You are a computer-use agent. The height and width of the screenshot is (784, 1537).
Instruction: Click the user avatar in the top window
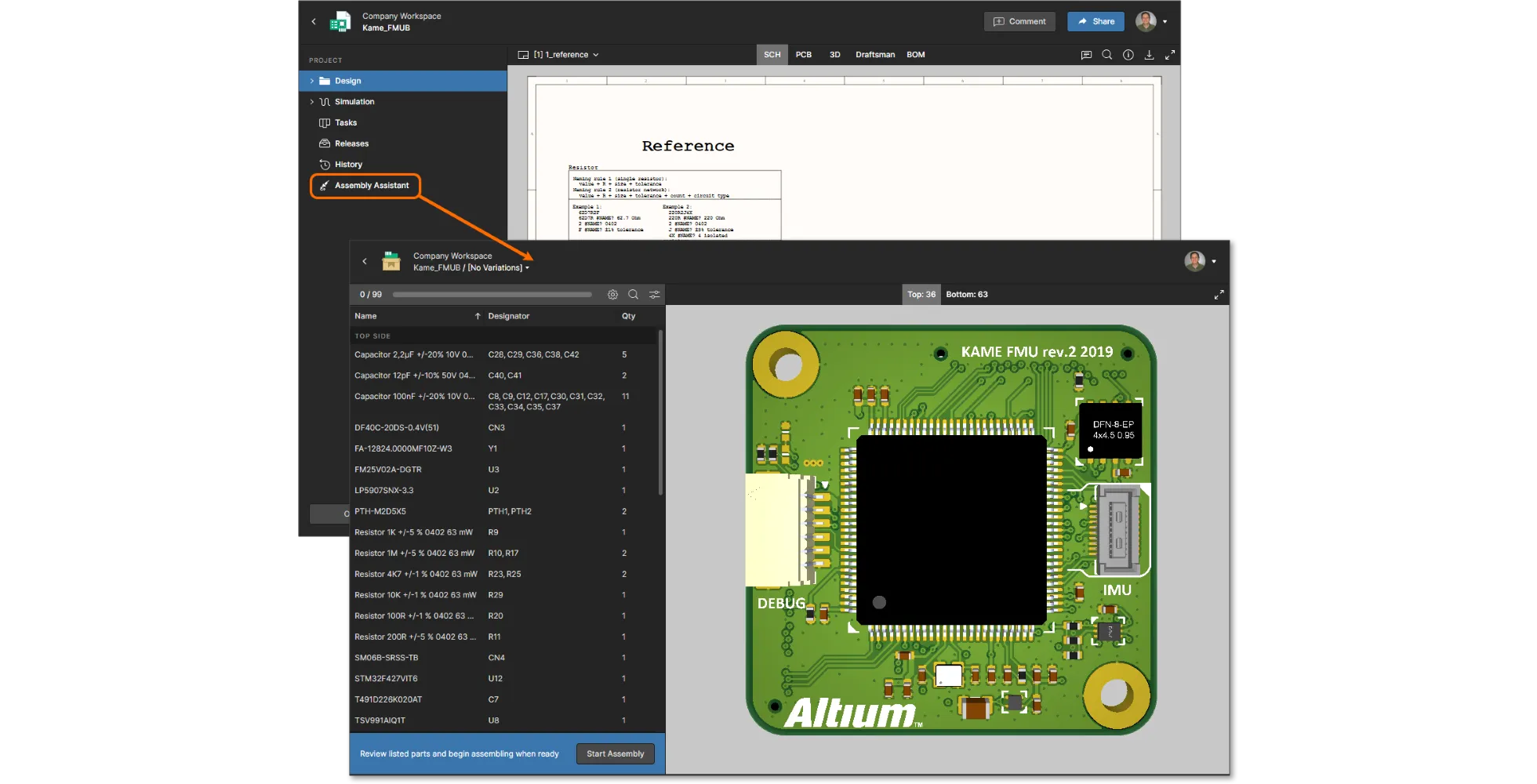click(1146, 22)
